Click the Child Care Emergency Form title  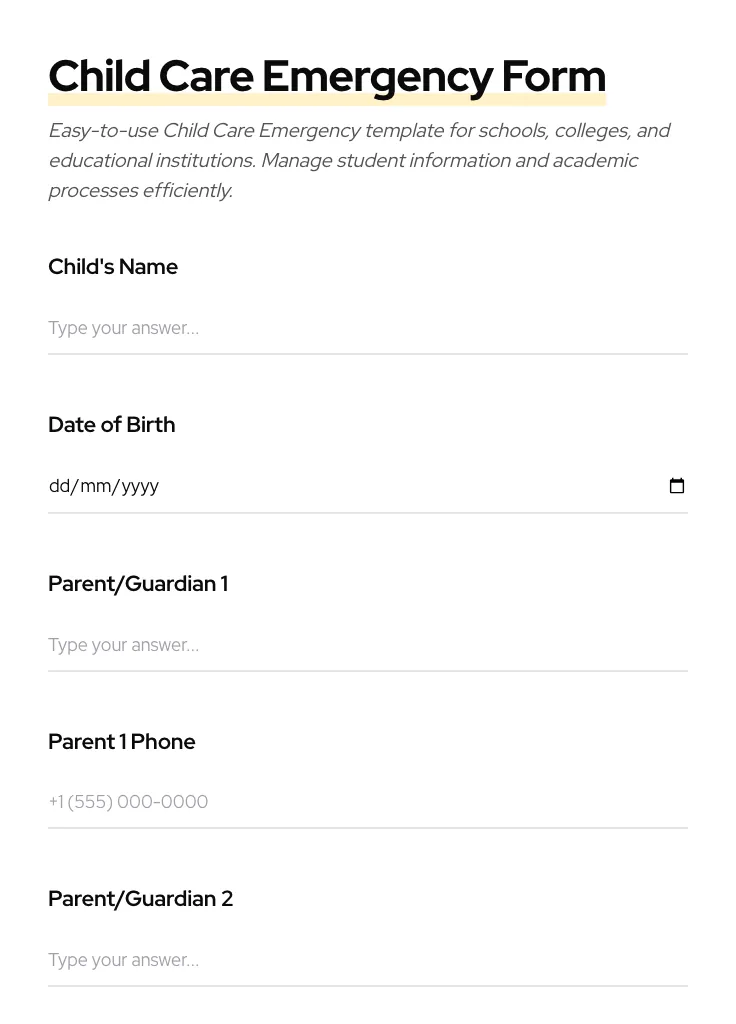coord(327,76)
